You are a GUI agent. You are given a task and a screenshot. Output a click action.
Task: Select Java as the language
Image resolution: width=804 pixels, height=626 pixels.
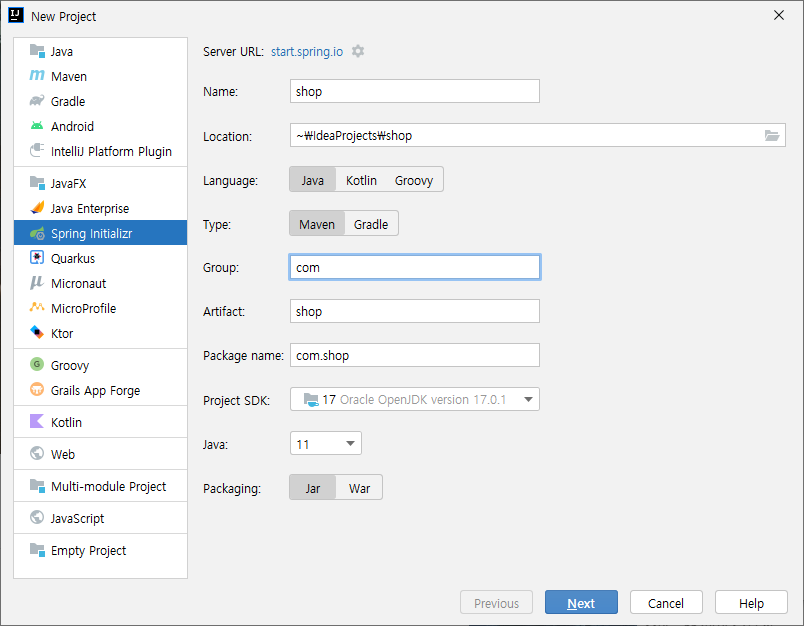pos(312,180)
